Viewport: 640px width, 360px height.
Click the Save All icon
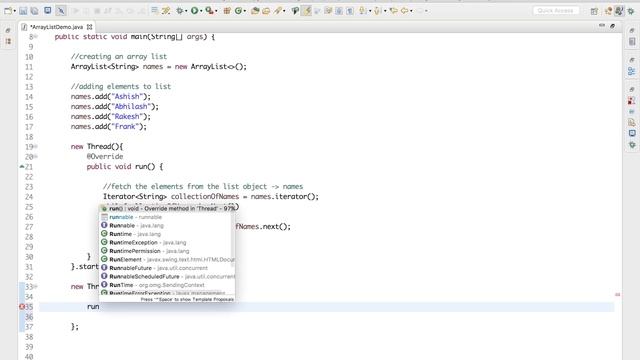pos(35,11)
